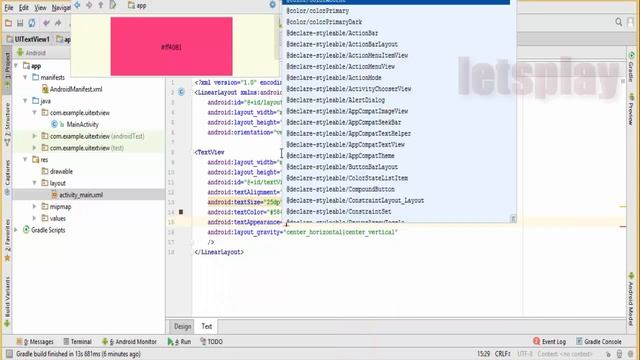Click the back arrow in the color popup
Image resolution: width=640 pixels, height=360 pixels.
[x=77, y=5]
